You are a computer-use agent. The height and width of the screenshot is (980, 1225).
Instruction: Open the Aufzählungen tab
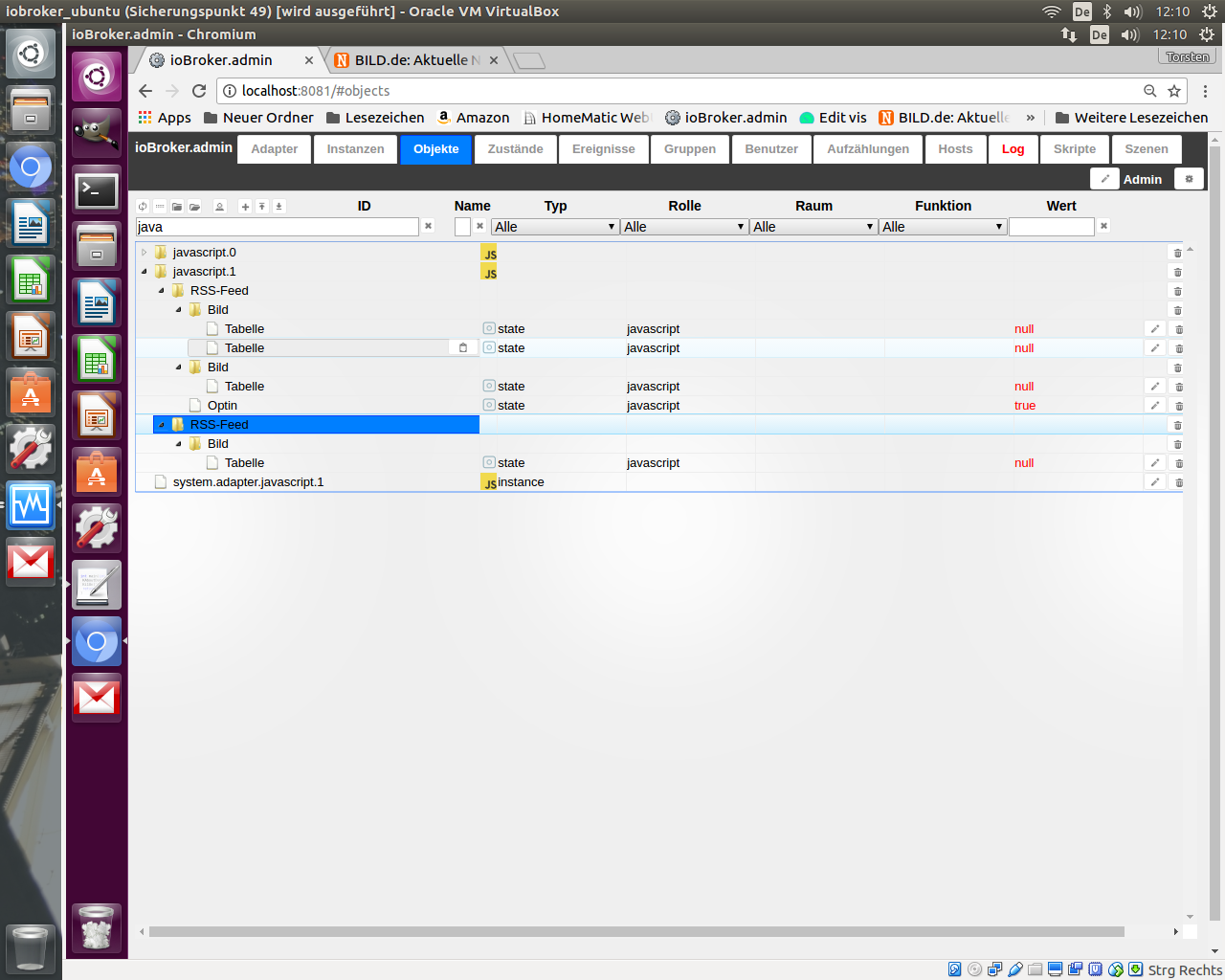[868, 149]
